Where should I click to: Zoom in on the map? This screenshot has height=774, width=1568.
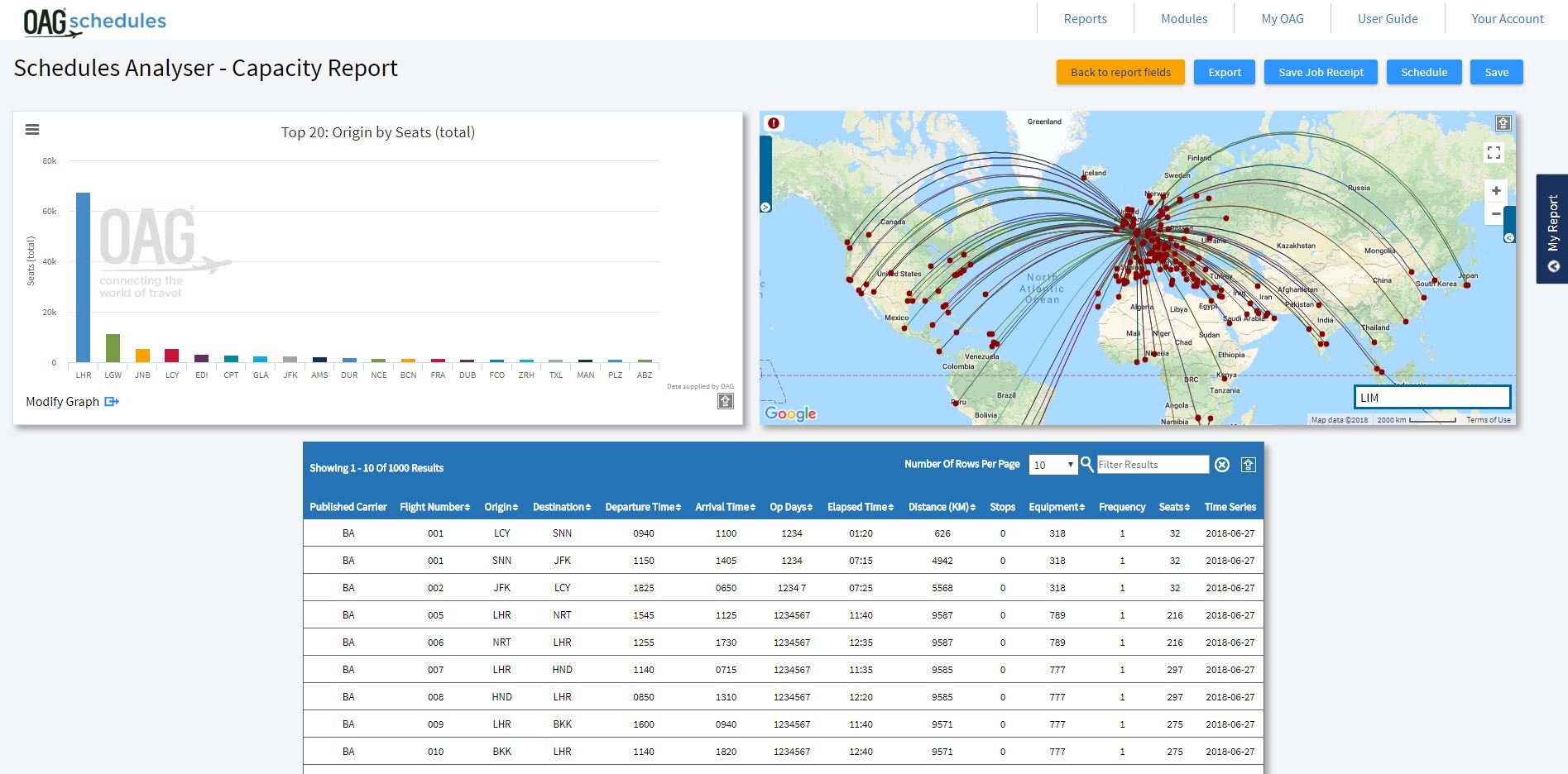[x=1496, y=191]
